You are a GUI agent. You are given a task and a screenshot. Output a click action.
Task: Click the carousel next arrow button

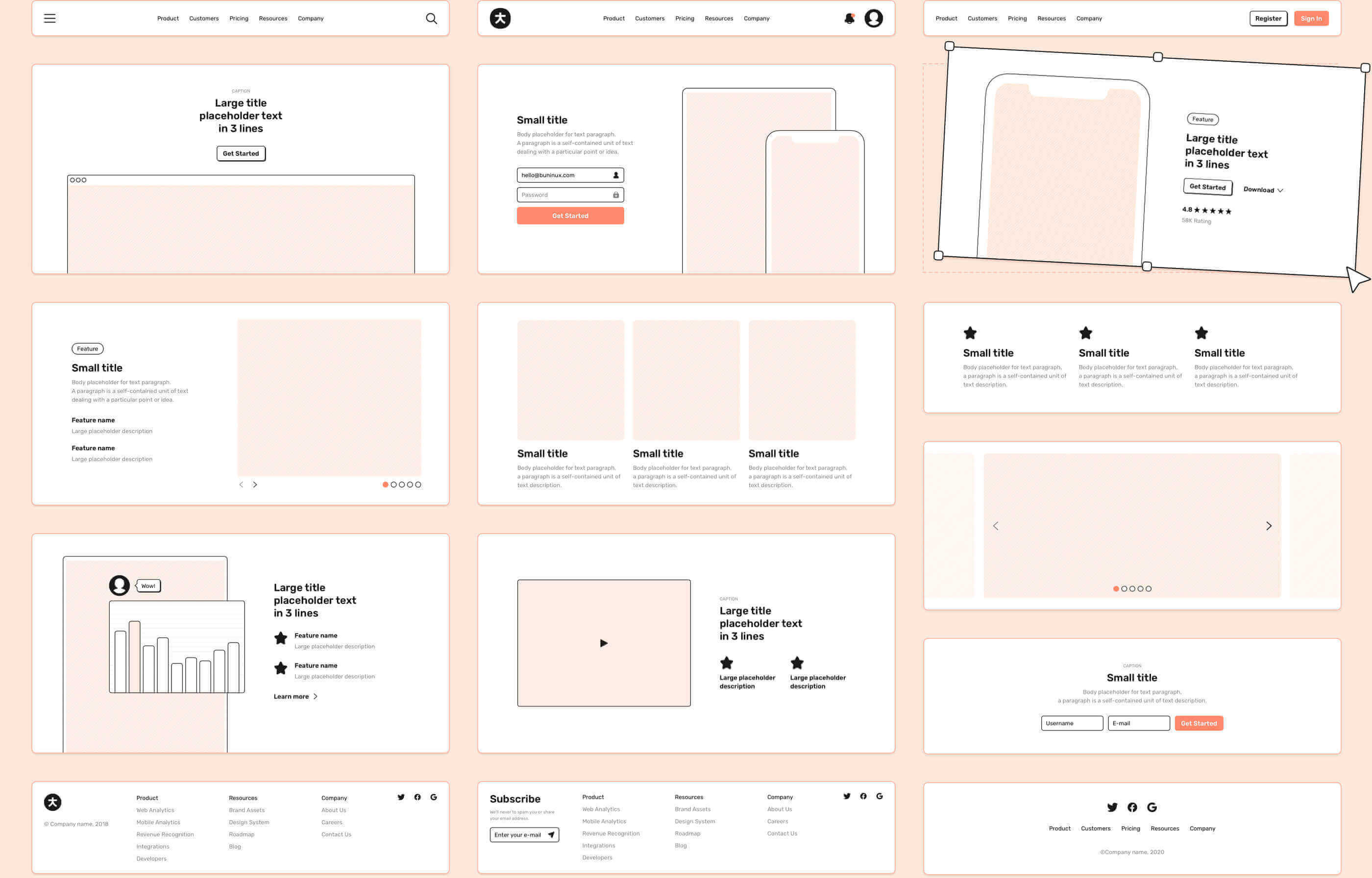click(x=1269, y=525)
